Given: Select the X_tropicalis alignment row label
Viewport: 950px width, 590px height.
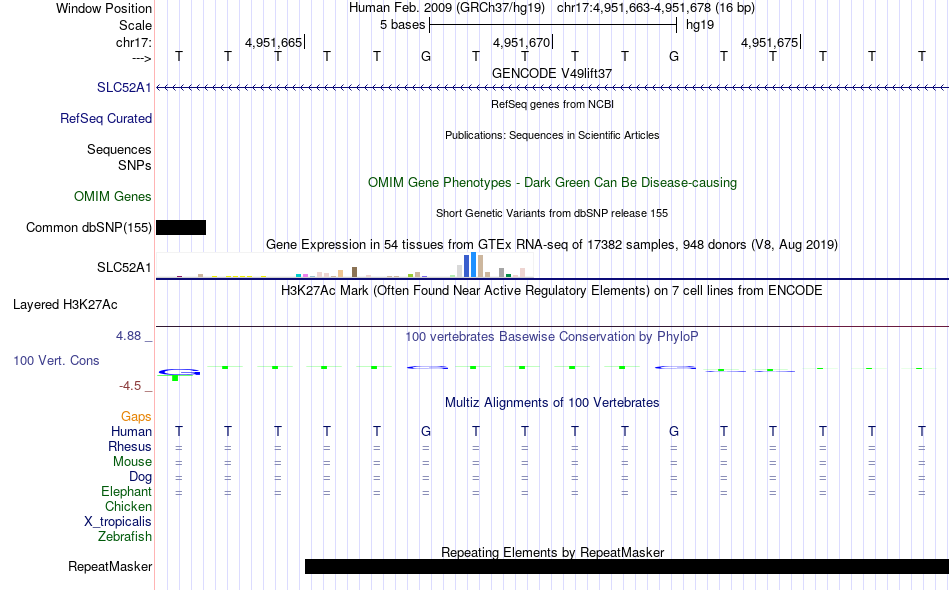Looking at the screenshot, I should click(x=118, y=522).
